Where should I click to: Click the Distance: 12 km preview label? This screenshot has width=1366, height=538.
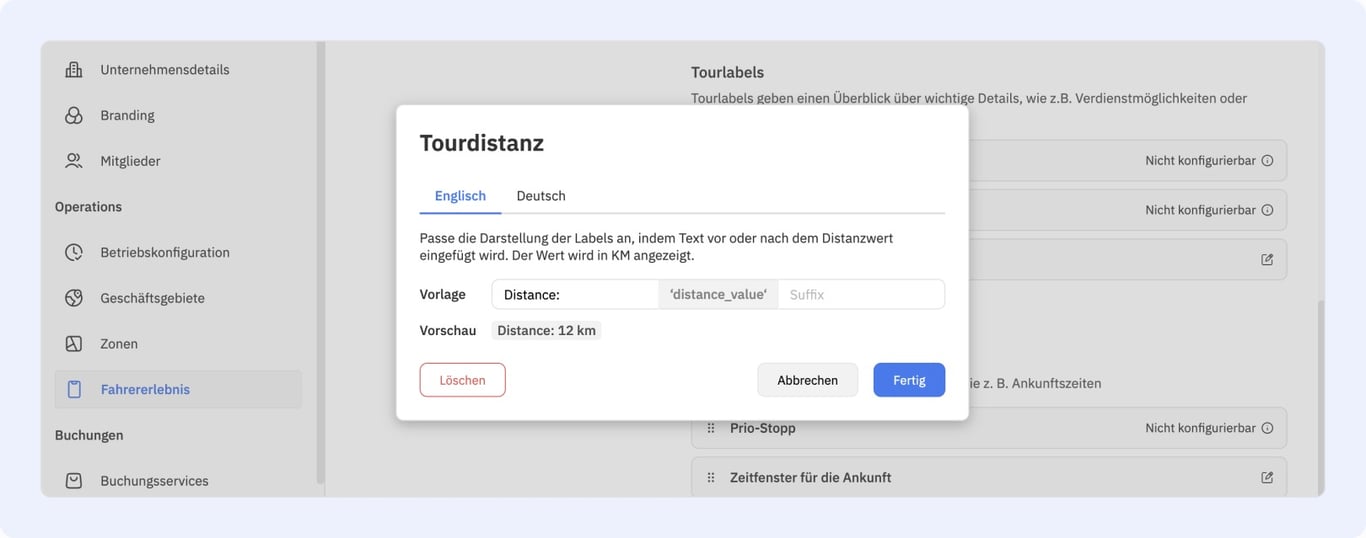547,330
